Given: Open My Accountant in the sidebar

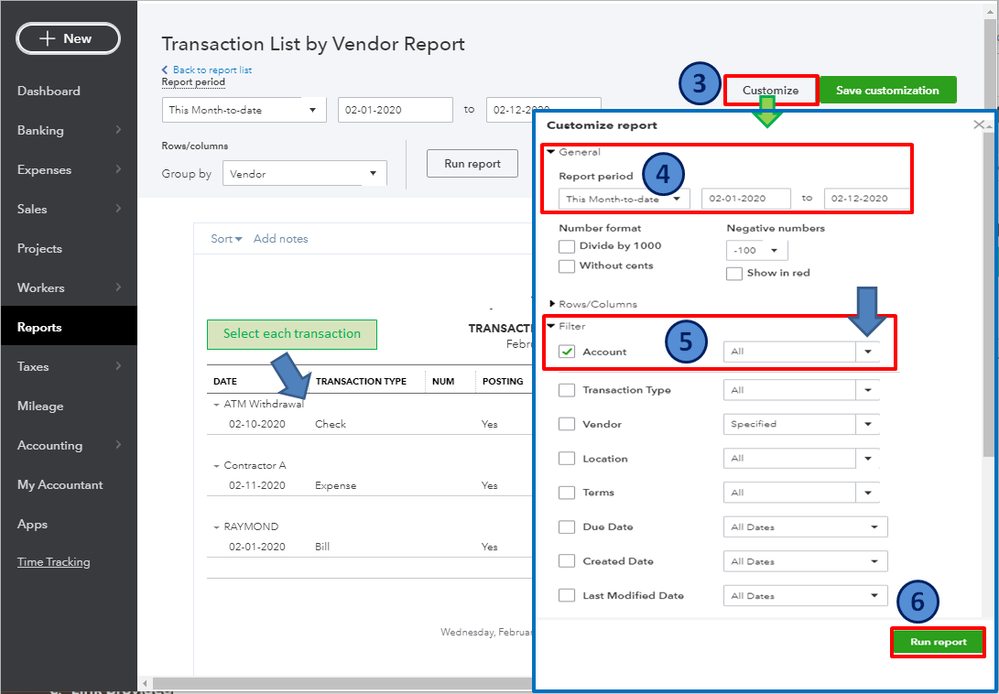Looking at the screenshot, I should pos(60,485).
